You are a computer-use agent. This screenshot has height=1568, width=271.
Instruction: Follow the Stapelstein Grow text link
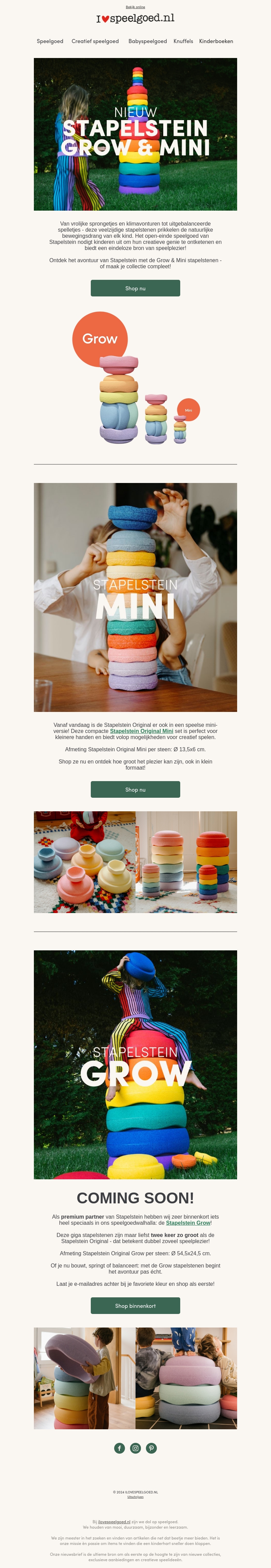[188, 1223]
